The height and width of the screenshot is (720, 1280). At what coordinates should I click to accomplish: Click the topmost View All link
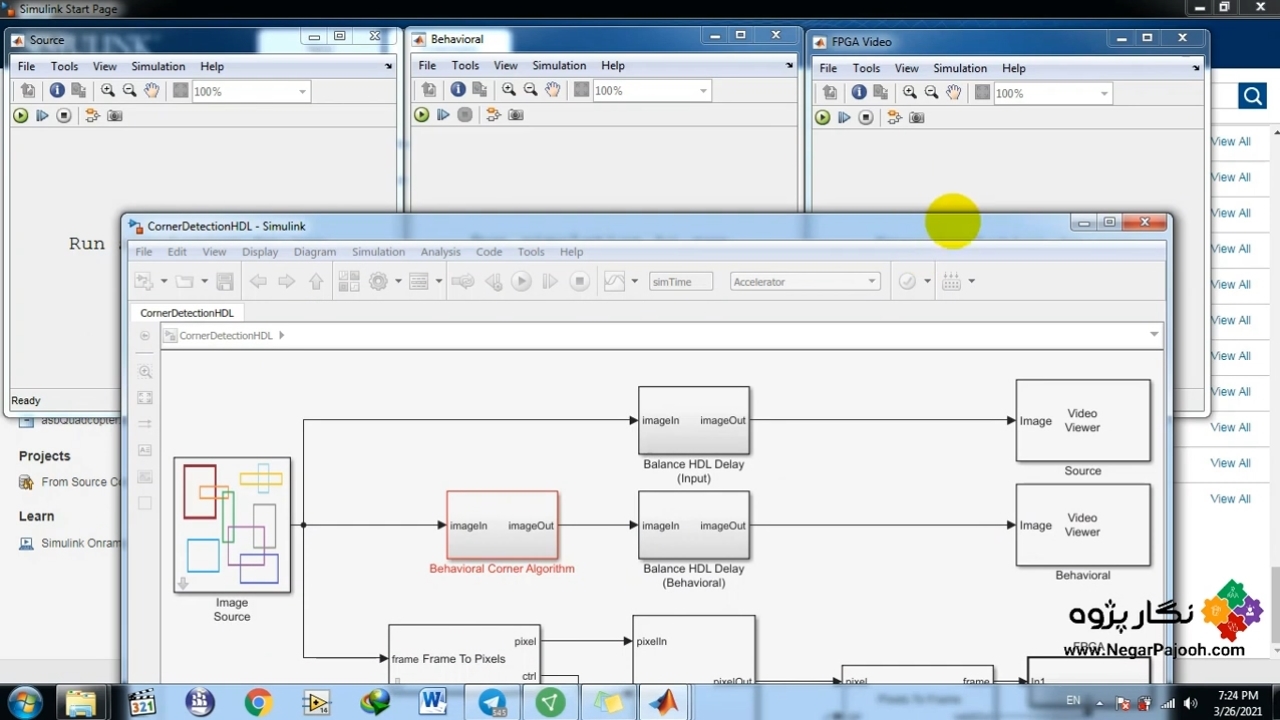tap(1230, 141)
